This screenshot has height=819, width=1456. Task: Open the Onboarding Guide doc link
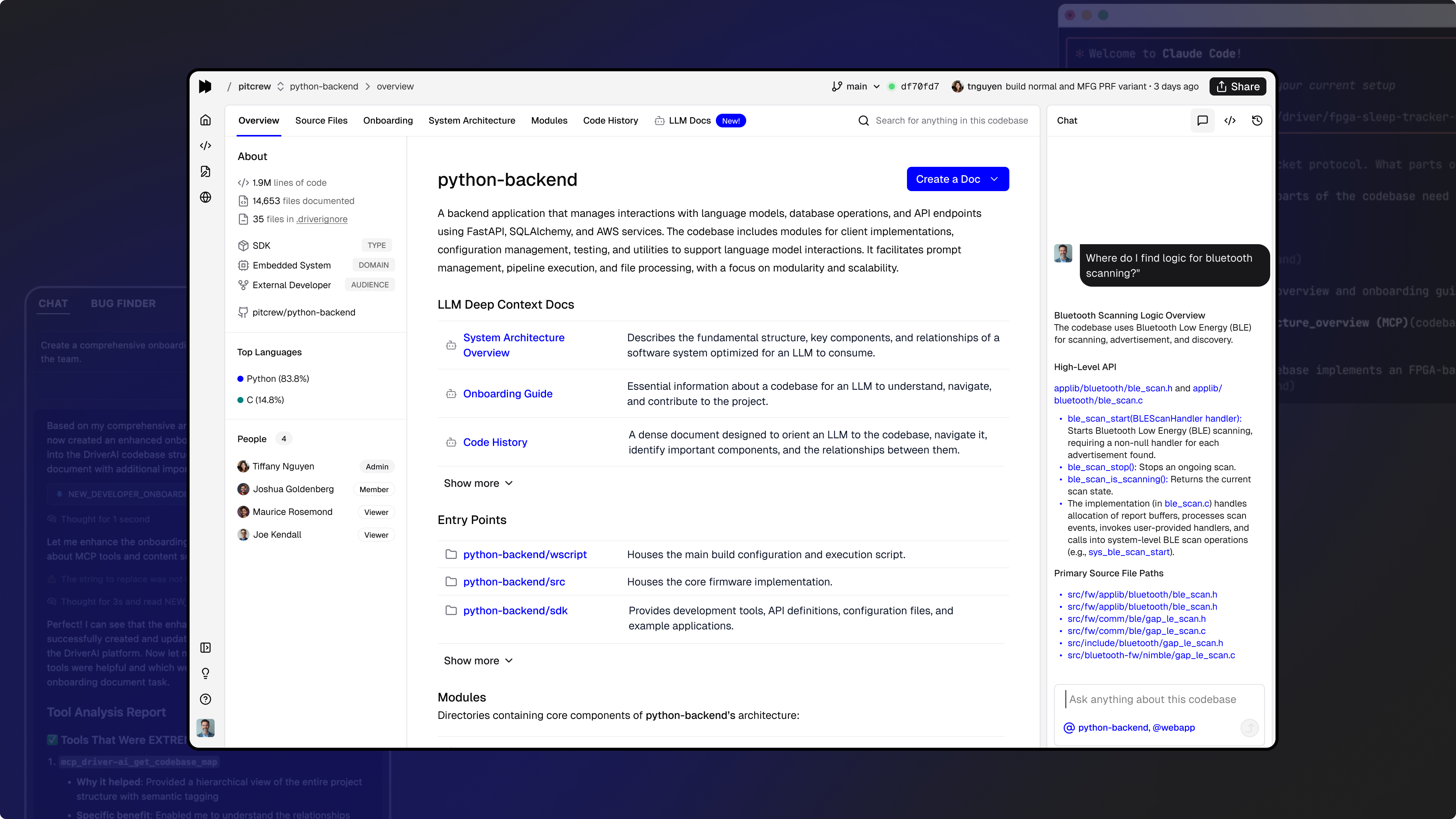[508, 394]
